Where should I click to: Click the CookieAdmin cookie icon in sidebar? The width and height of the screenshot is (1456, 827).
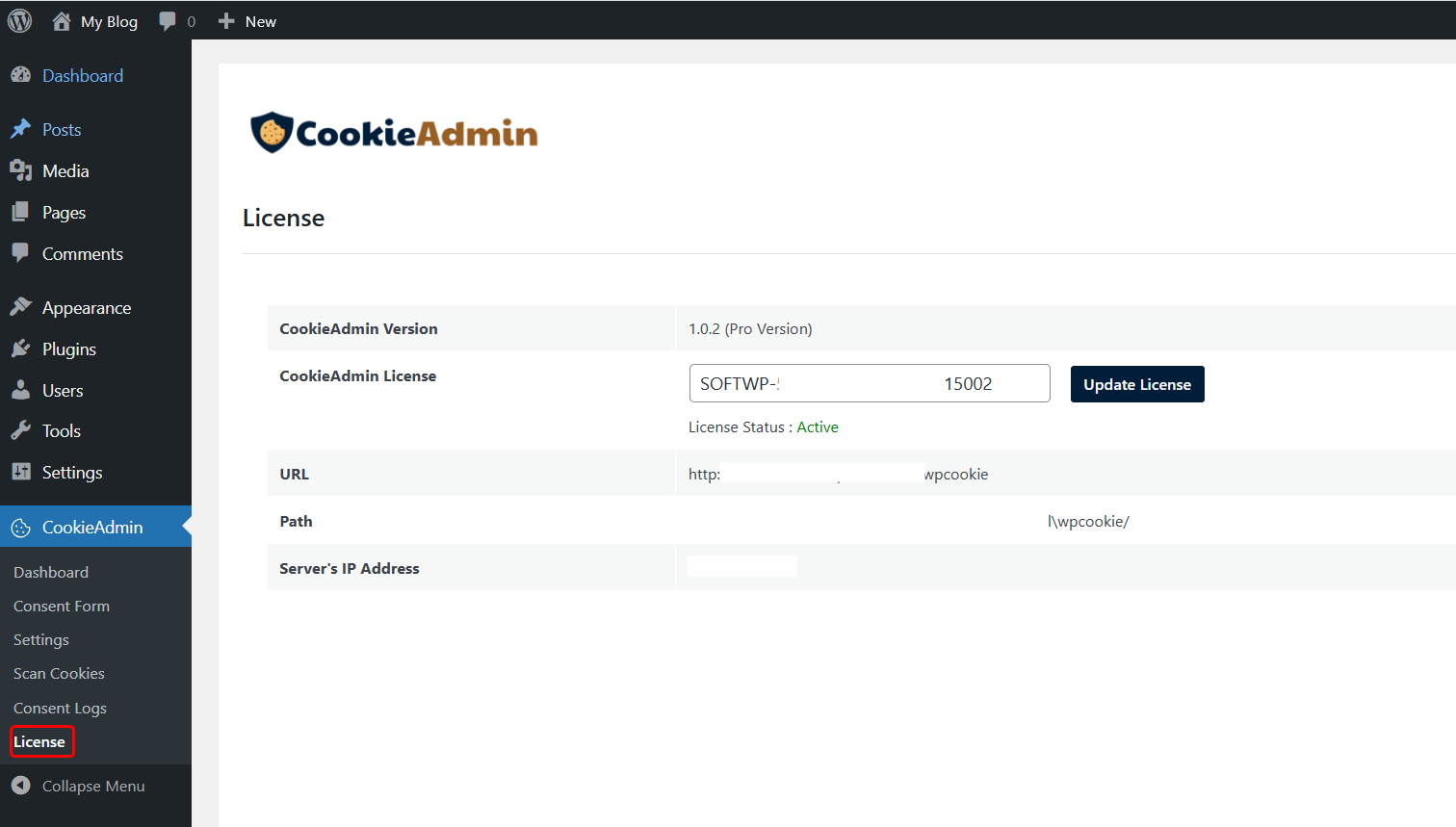point(20,528)
